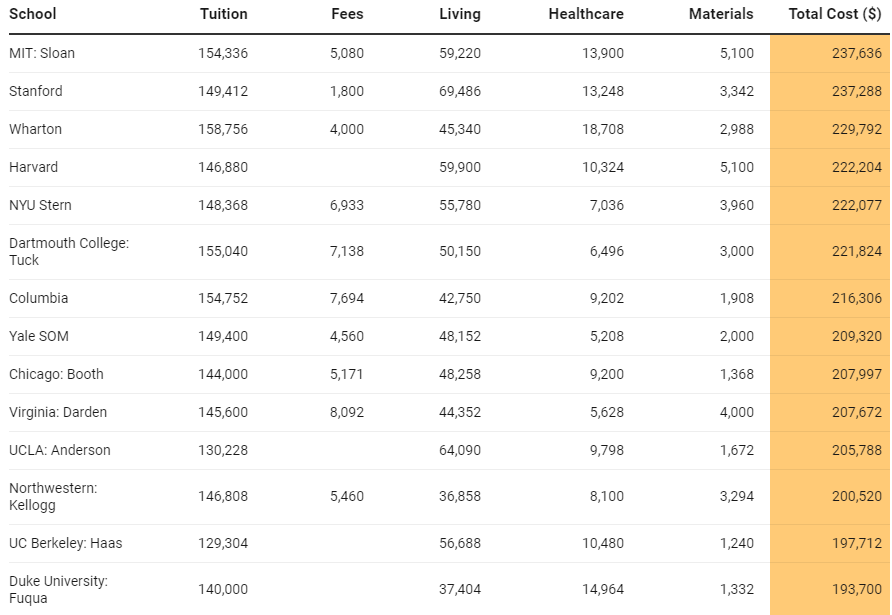Click Yale SOM's healthcare value 5,208
Image resolution: width=892 pixels, height=615 pixels.
tap(603, 336)
